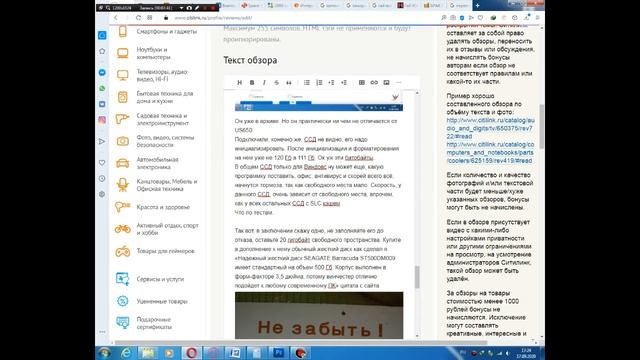Open Opera sidebar three-dots menu

(102, 332)
